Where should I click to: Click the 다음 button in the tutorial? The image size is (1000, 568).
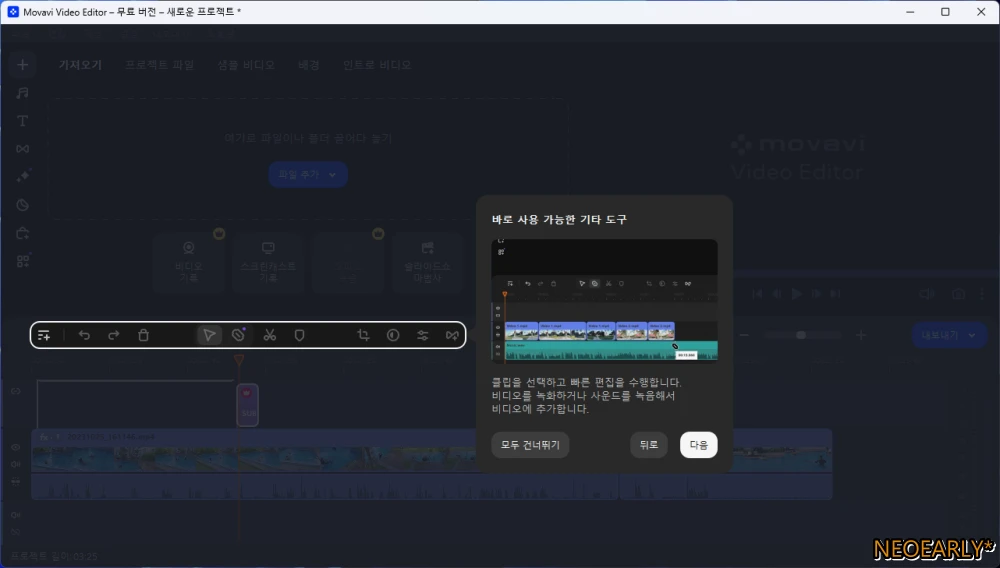tap(698, 445)
